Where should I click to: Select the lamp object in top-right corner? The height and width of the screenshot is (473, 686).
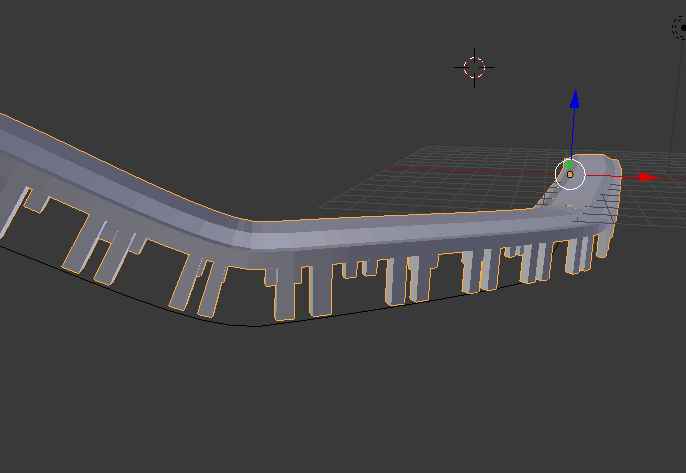click(x=680, y=24)
